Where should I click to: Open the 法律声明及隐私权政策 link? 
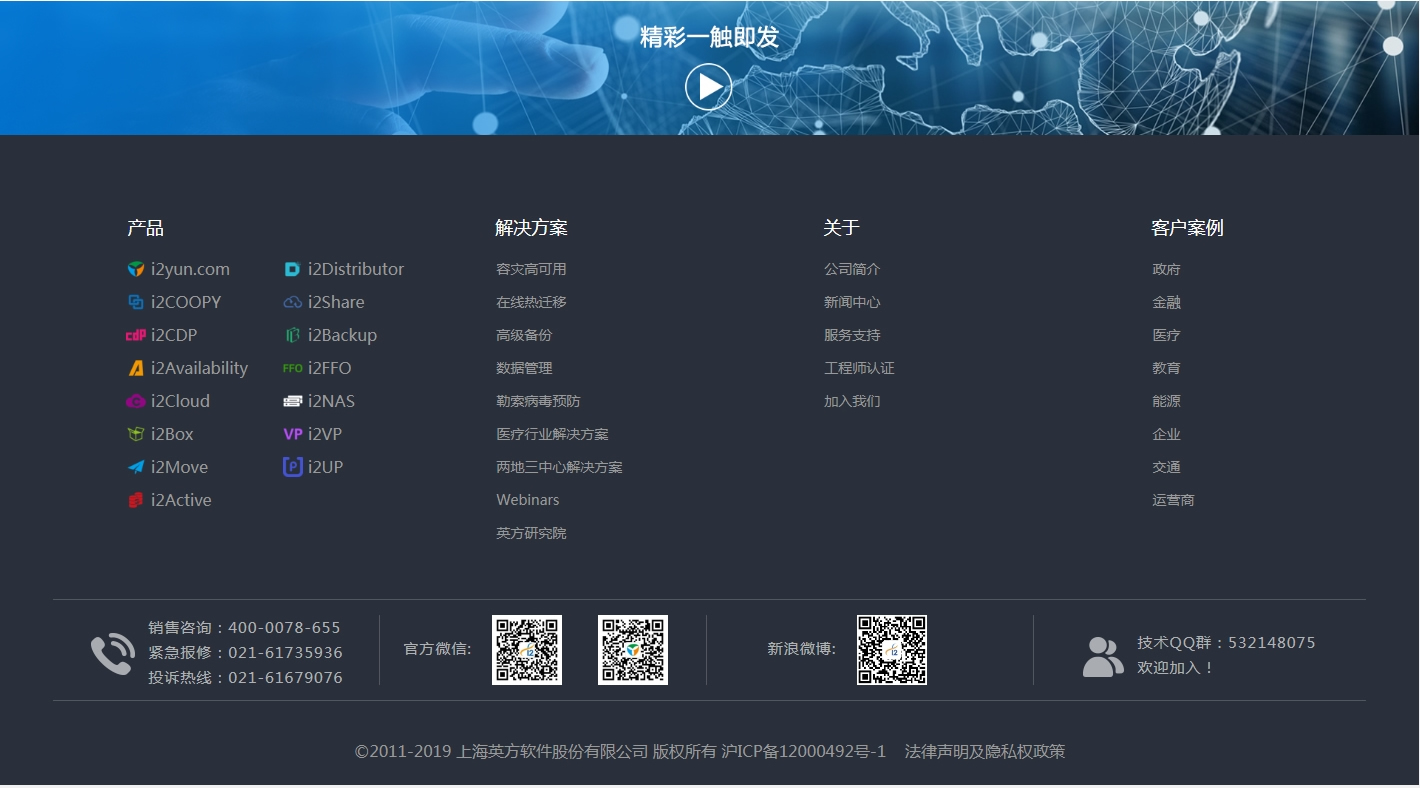tap(985, 751)
